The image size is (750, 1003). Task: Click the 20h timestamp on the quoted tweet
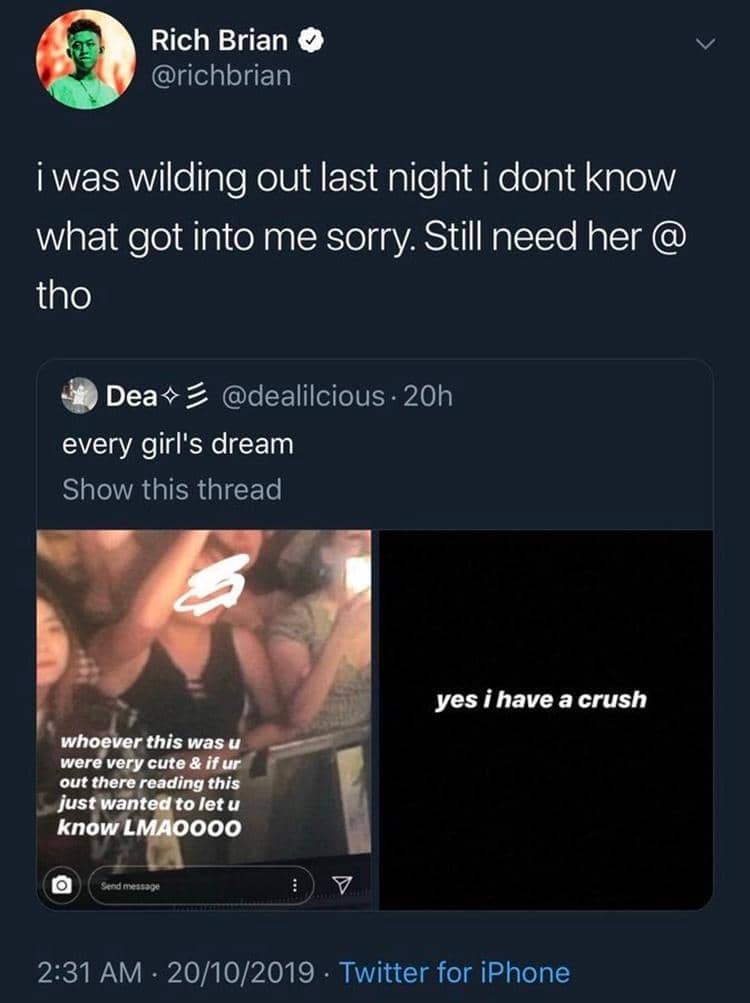pyautogui.click(x=428, y=396)
